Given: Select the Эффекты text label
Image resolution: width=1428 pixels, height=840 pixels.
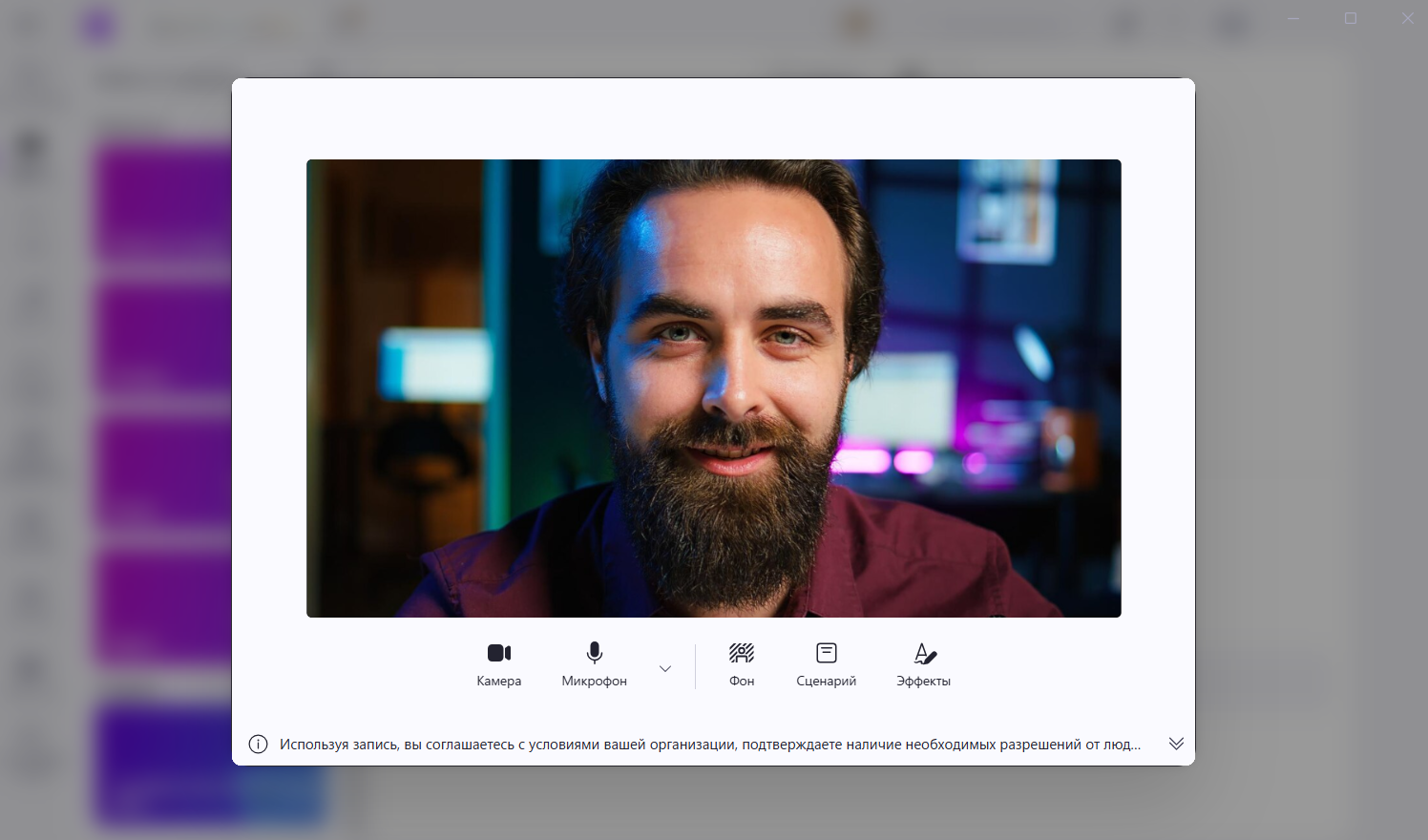Looking at the screenshot, I should point(924,682).
